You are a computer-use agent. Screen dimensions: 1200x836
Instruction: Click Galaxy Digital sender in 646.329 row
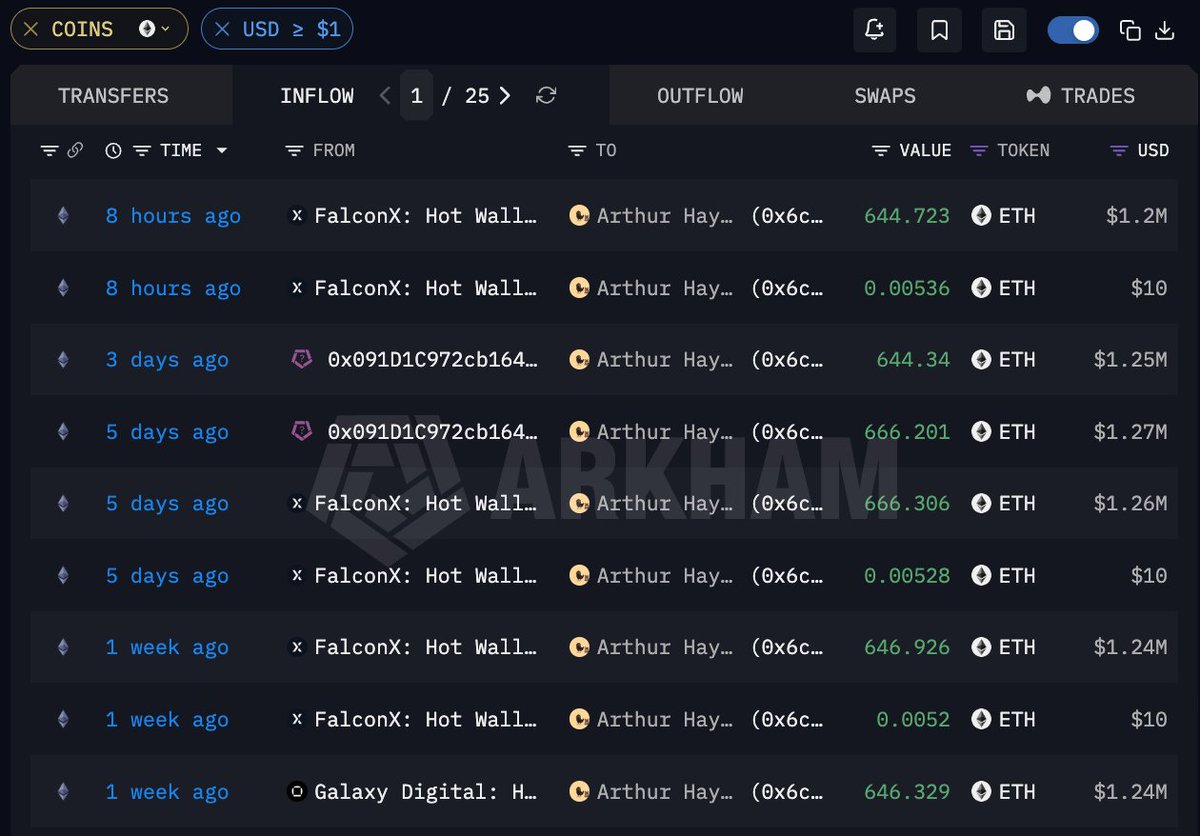pos(426,792)
